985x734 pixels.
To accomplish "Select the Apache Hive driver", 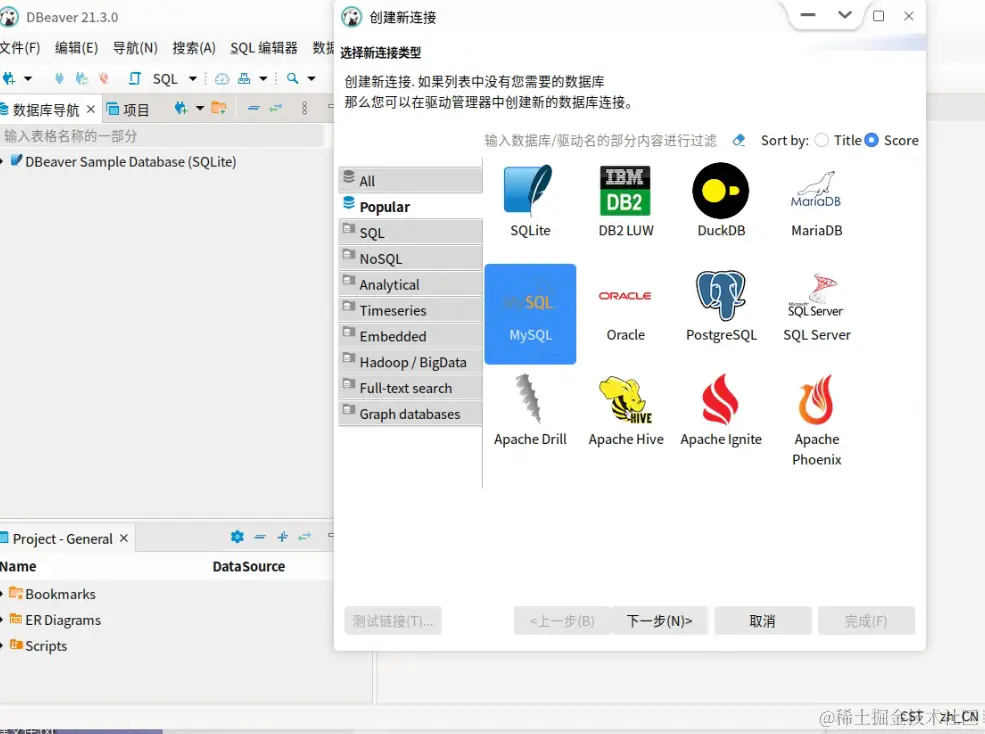I will (x=626, y=411).
